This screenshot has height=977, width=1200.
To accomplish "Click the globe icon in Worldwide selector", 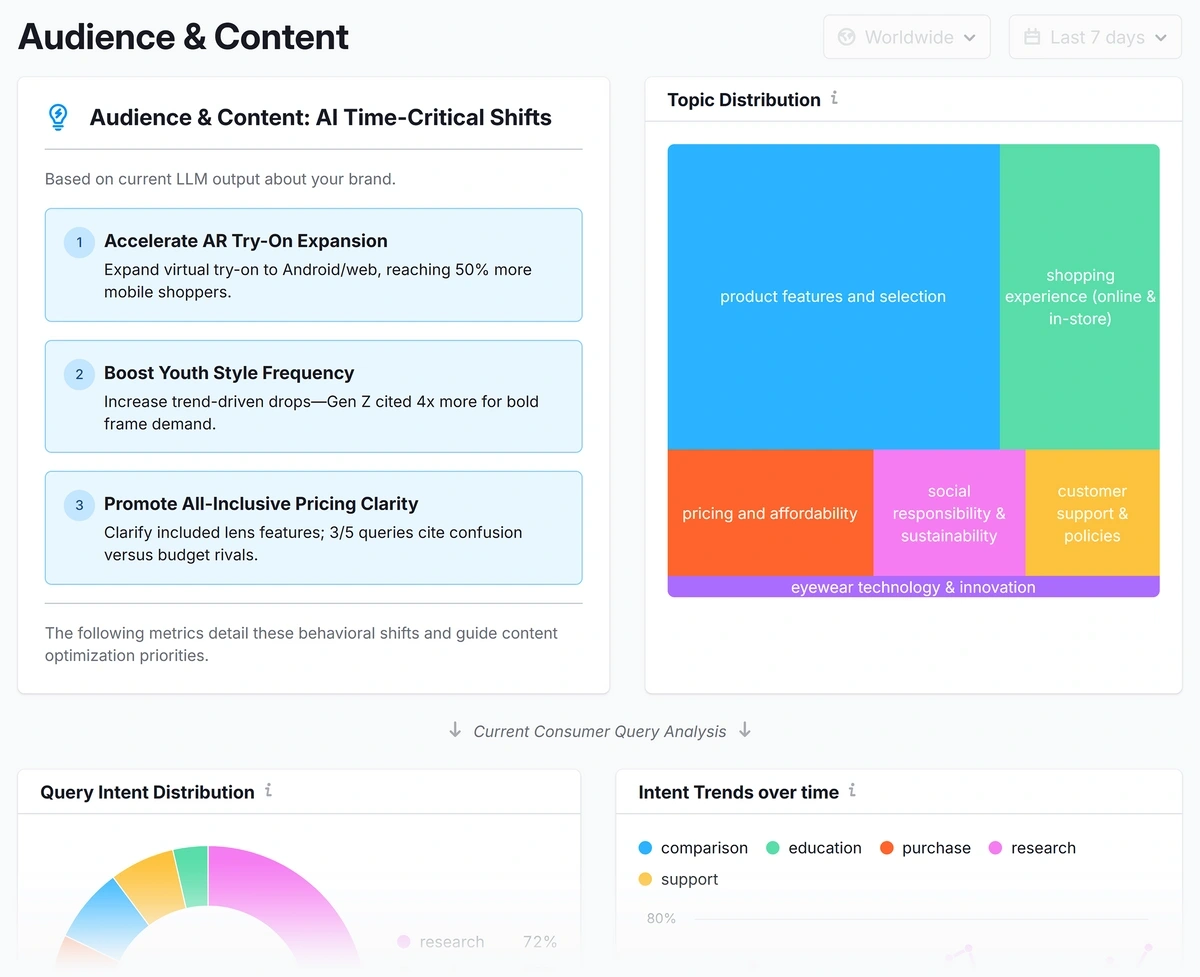I will coord(846,37).
